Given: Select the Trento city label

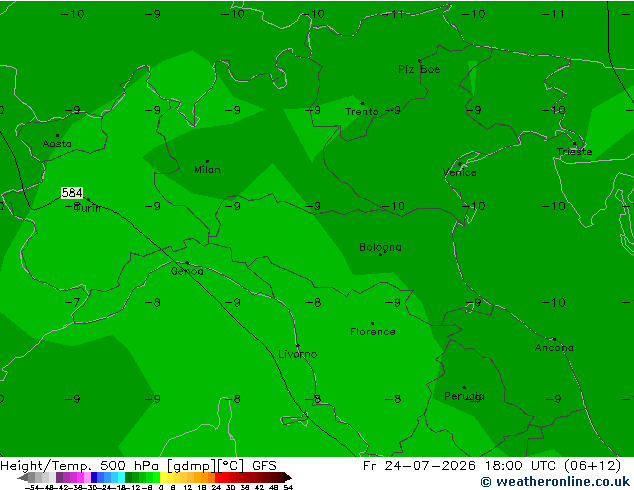Looking at the screenshot, I should coord(362,112).
